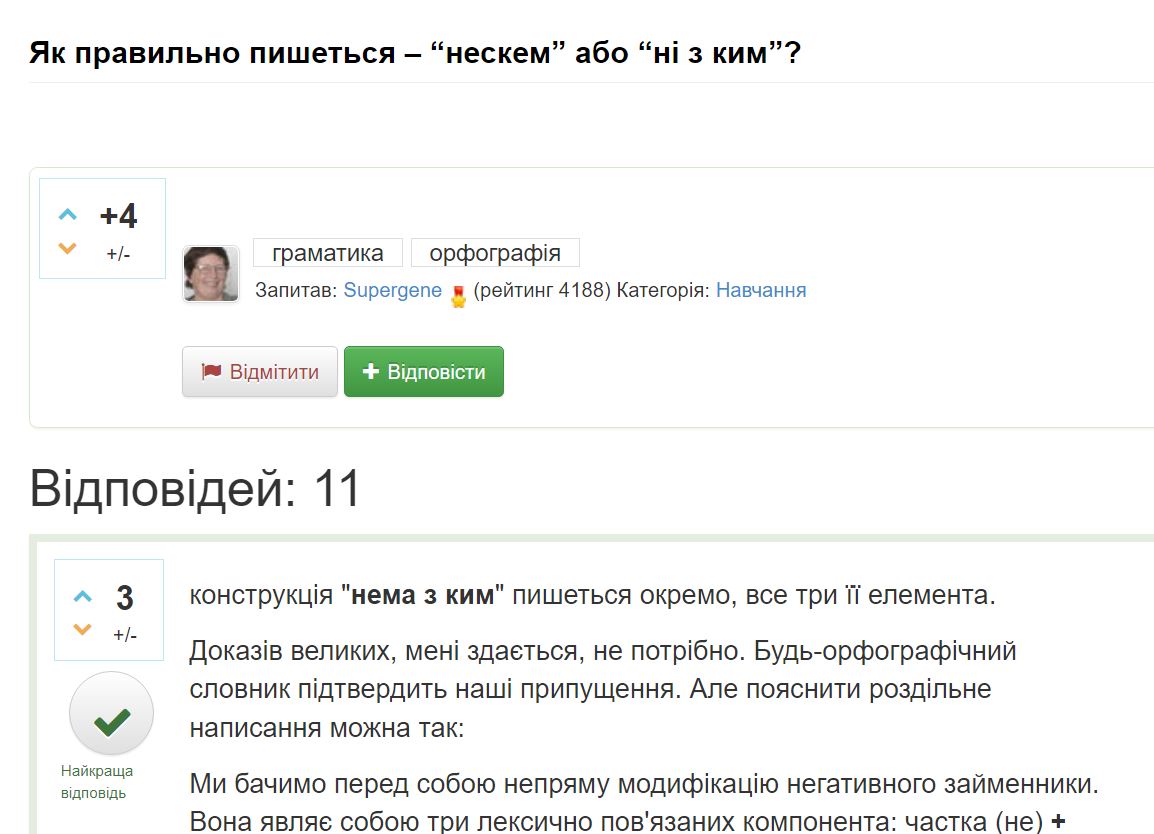This screenshot has width=1154, height=834.
Task: Click the red flag icon in Відмітити
Action: pos(211,371)
